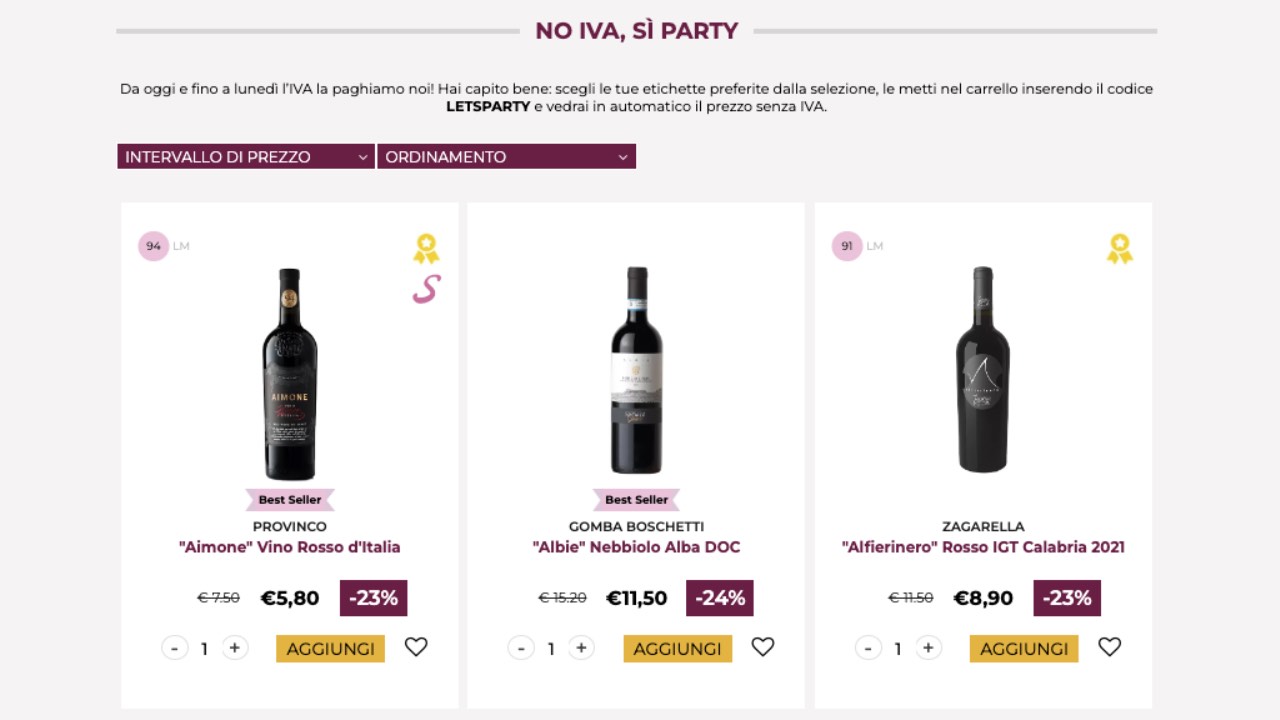Decrease quantity of Albie with the minus button
1280x720 pixels.
pyautogui.click(x=520, y=647)
